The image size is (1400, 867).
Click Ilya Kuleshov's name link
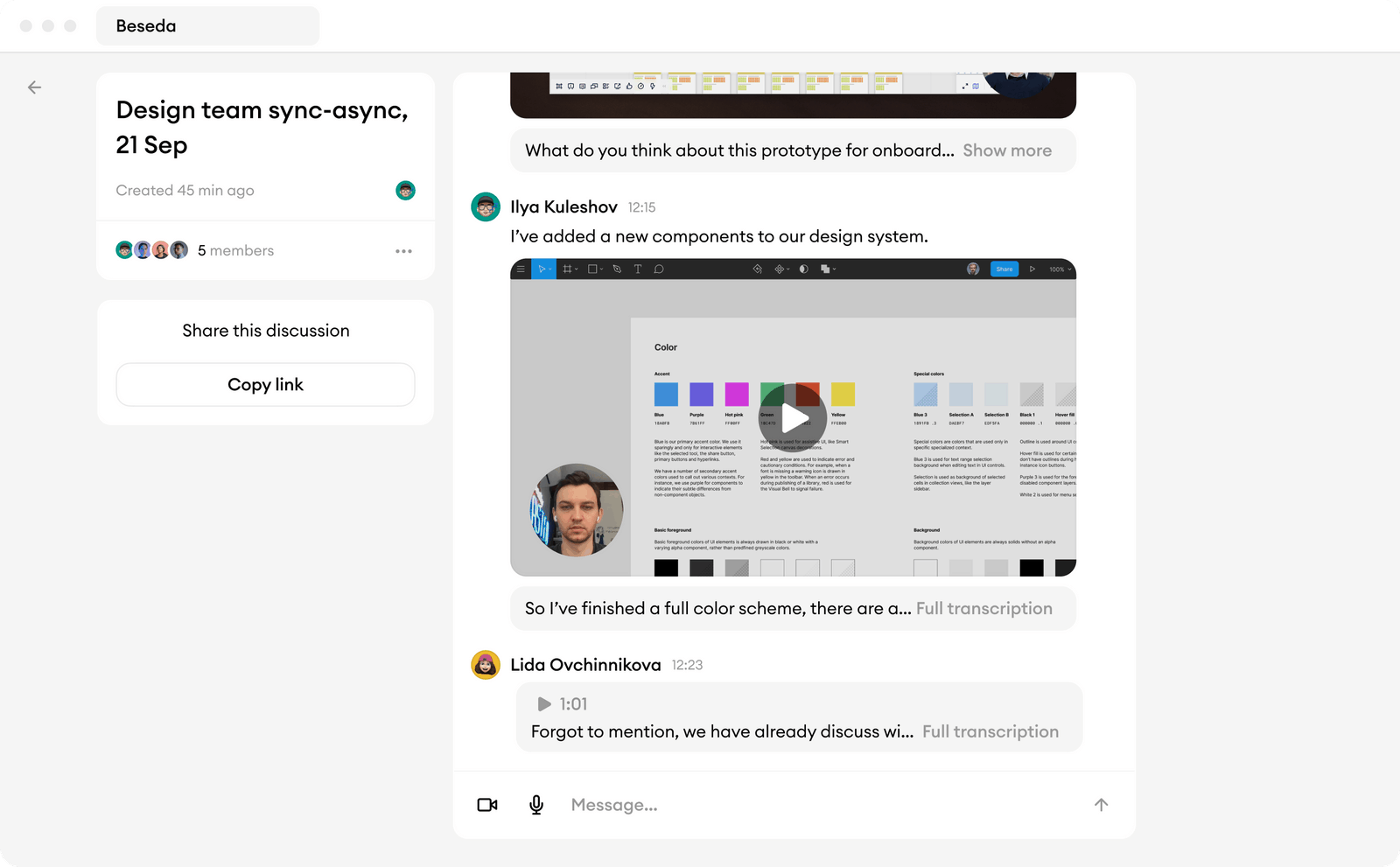[x=563, y=207]
